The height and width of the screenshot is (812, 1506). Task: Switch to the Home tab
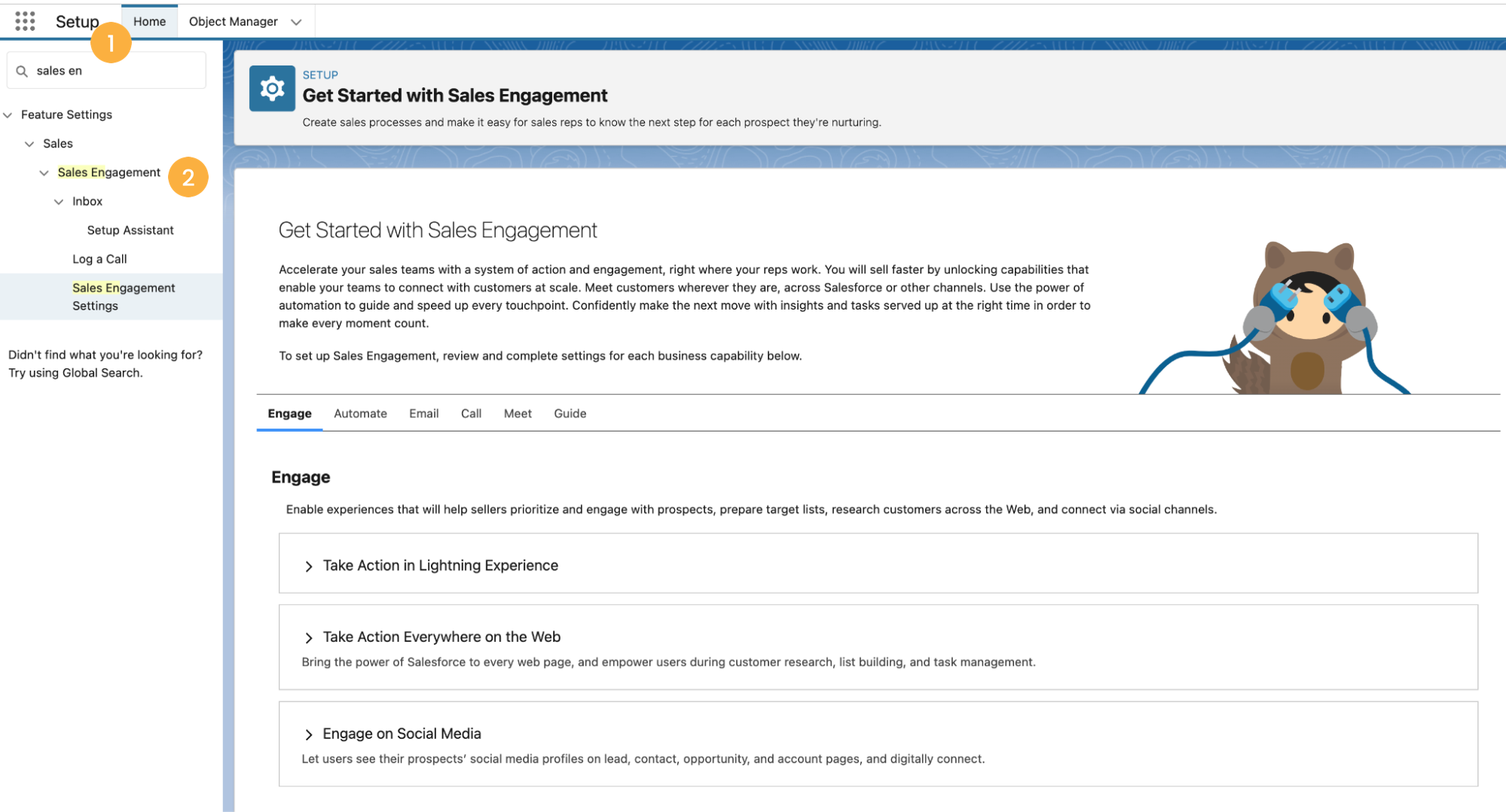pos(149,21)
